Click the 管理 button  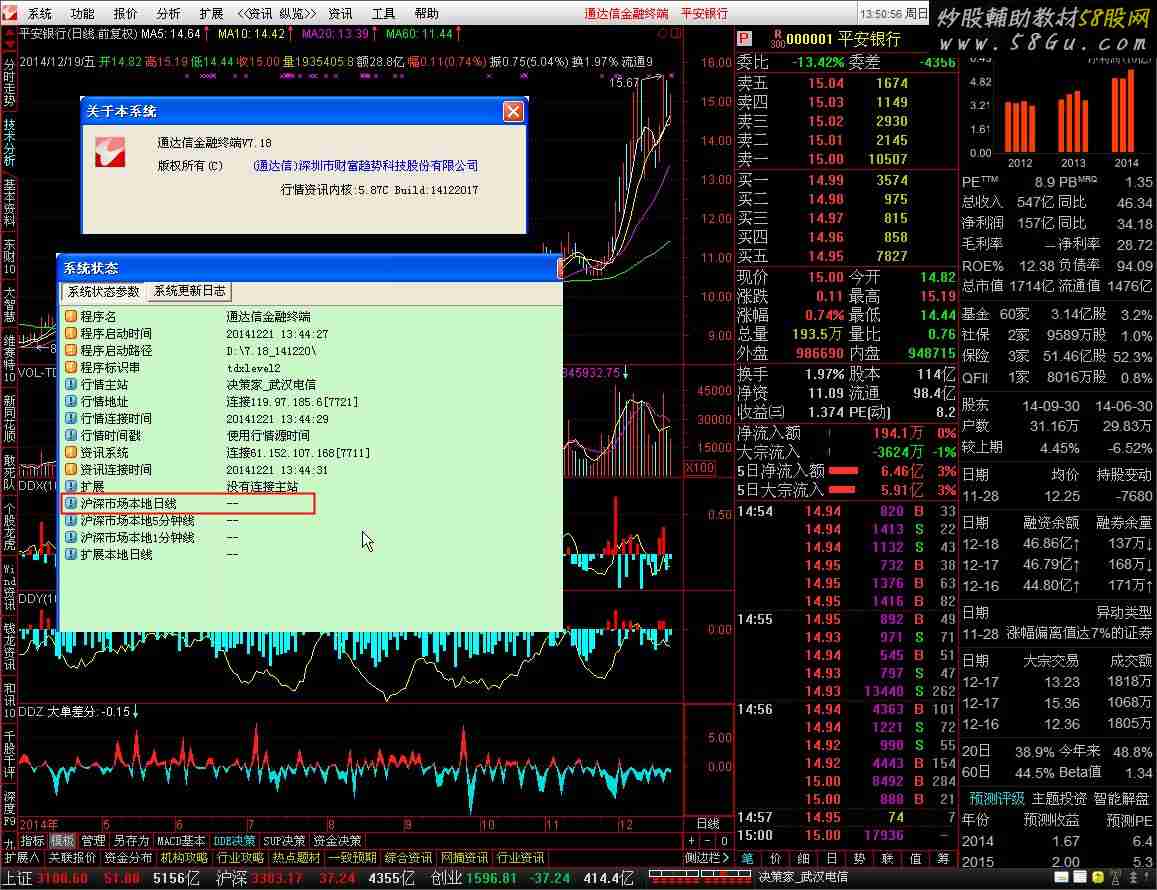pos(93,841)
